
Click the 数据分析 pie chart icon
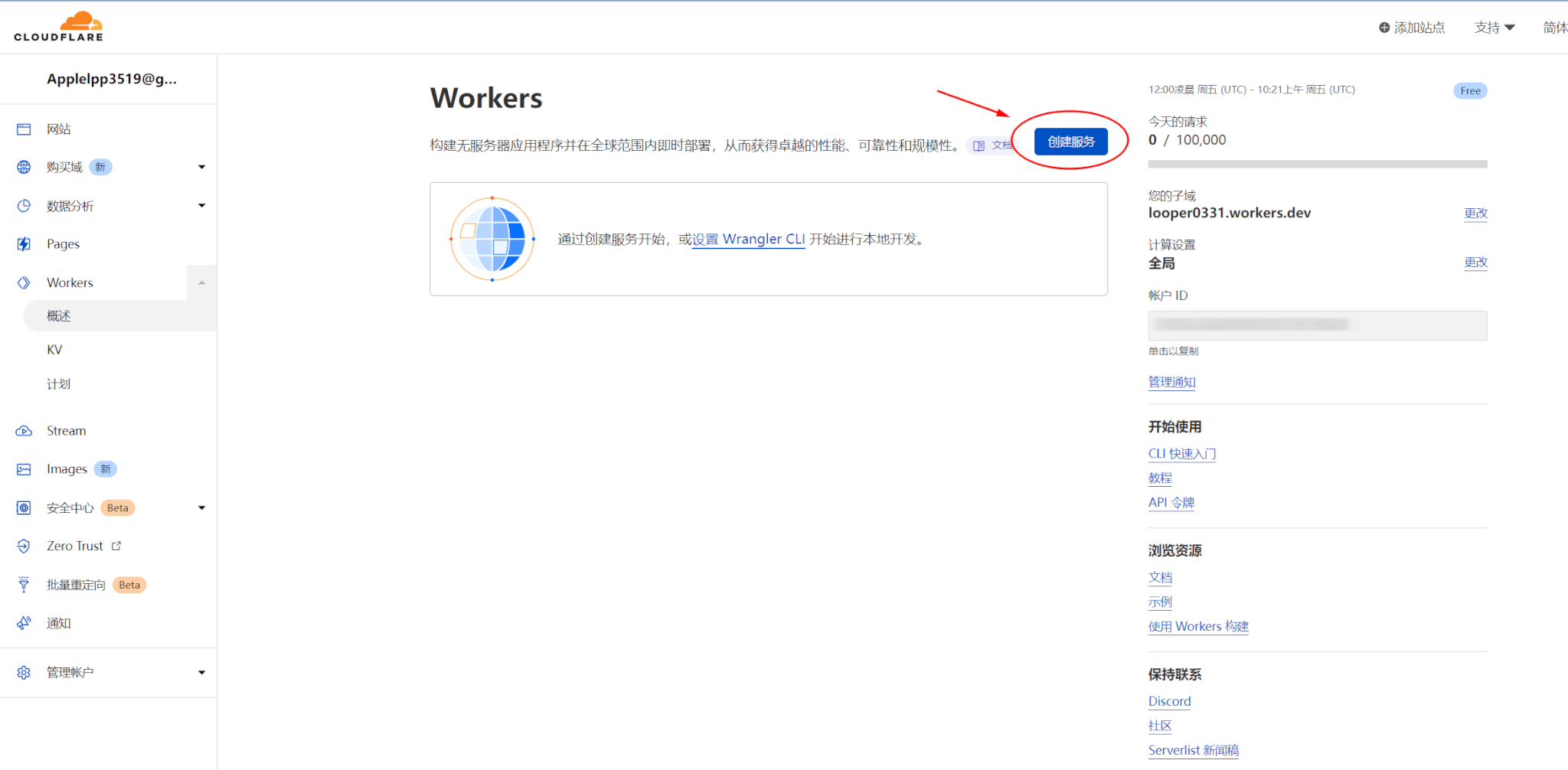point(24,206)
